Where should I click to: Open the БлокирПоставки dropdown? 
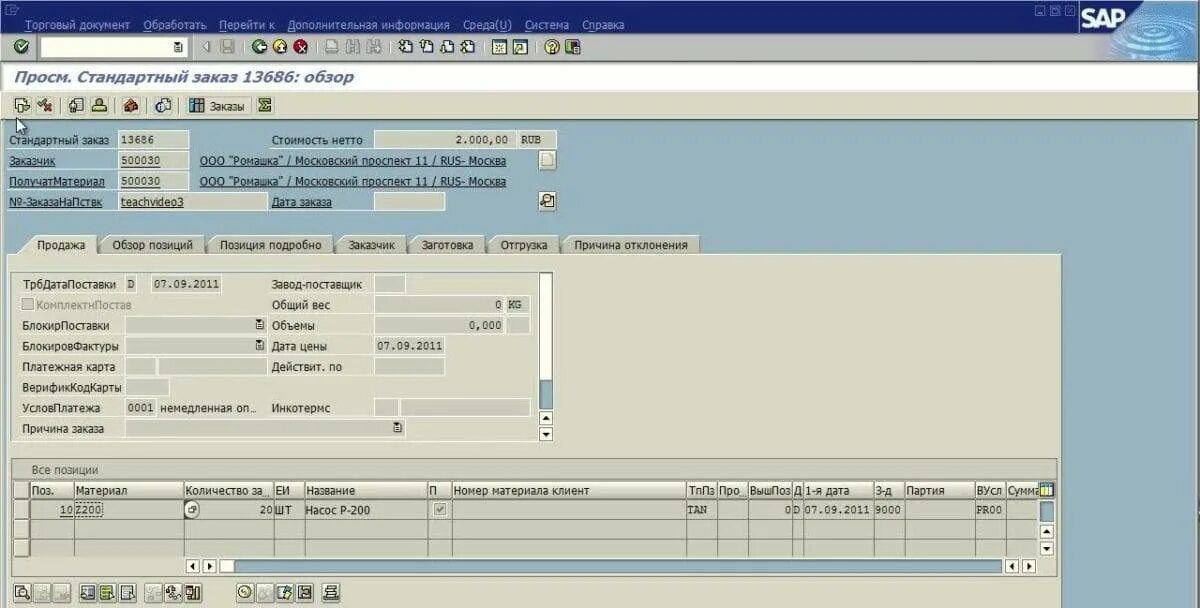click(259, 325)
